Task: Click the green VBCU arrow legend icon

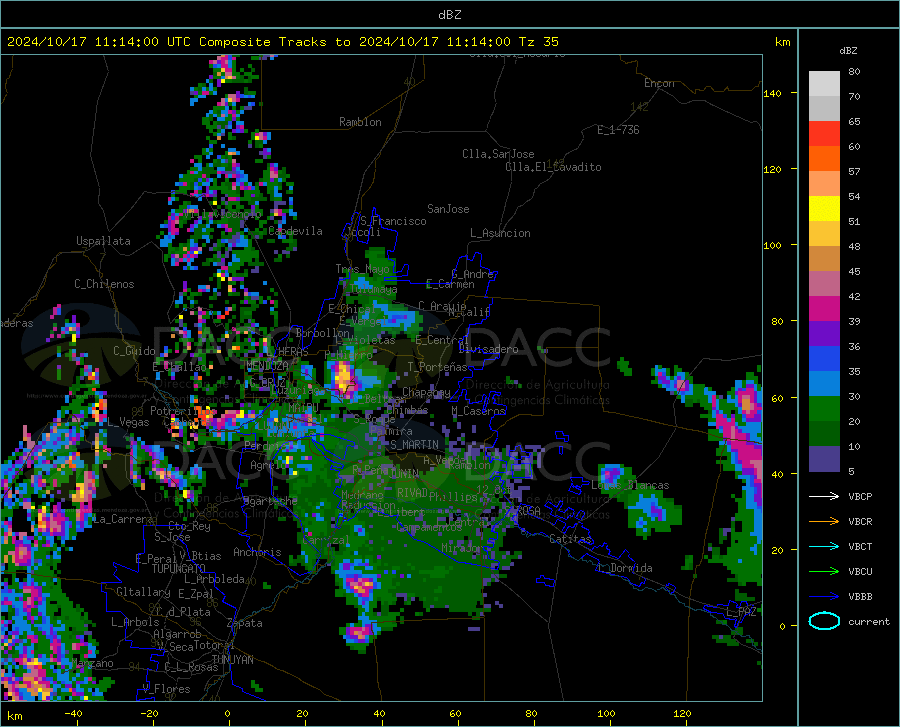Action: (824, 572)
